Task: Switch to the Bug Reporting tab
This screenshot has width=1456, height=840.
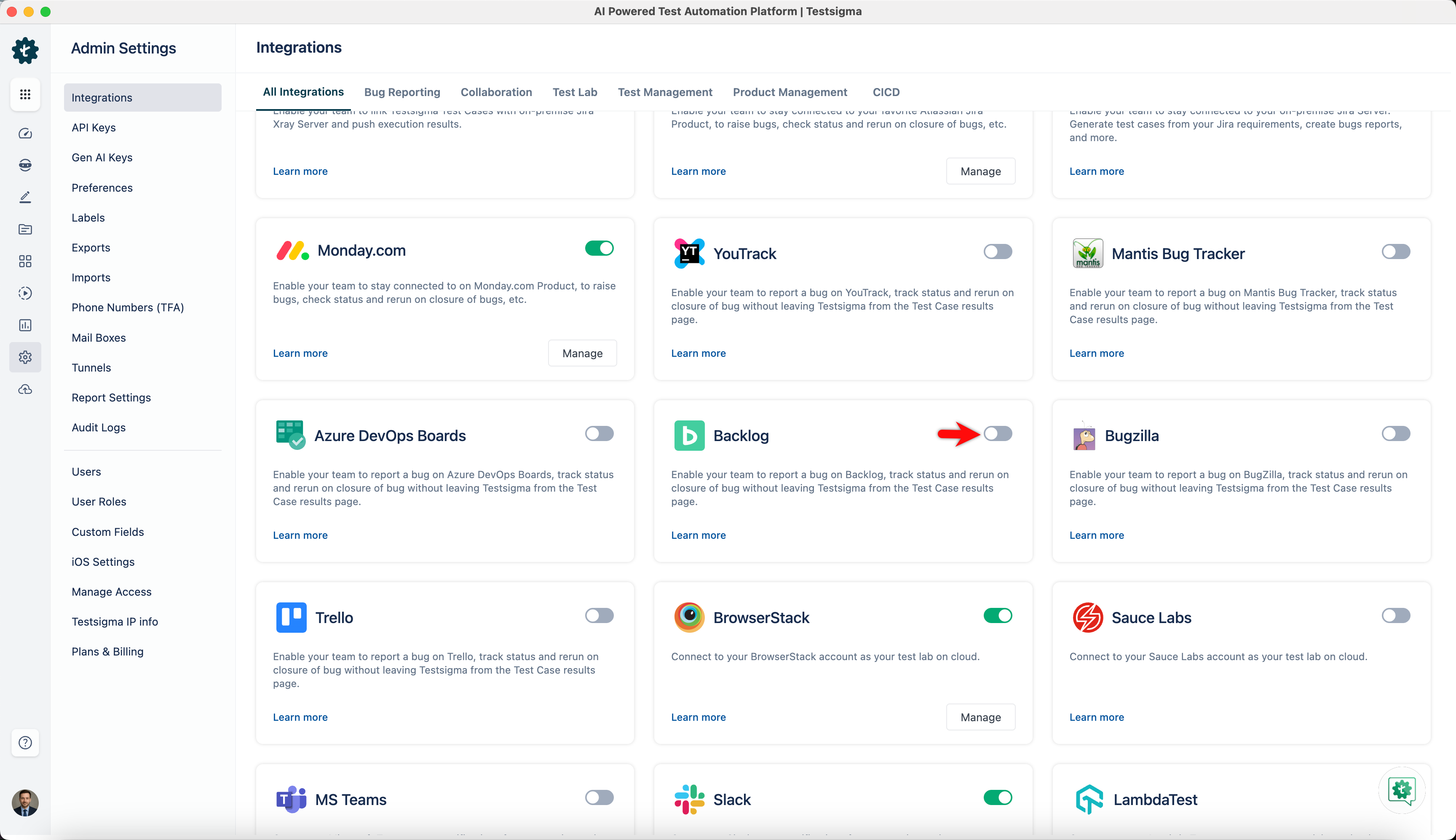Action: point(402,92)
